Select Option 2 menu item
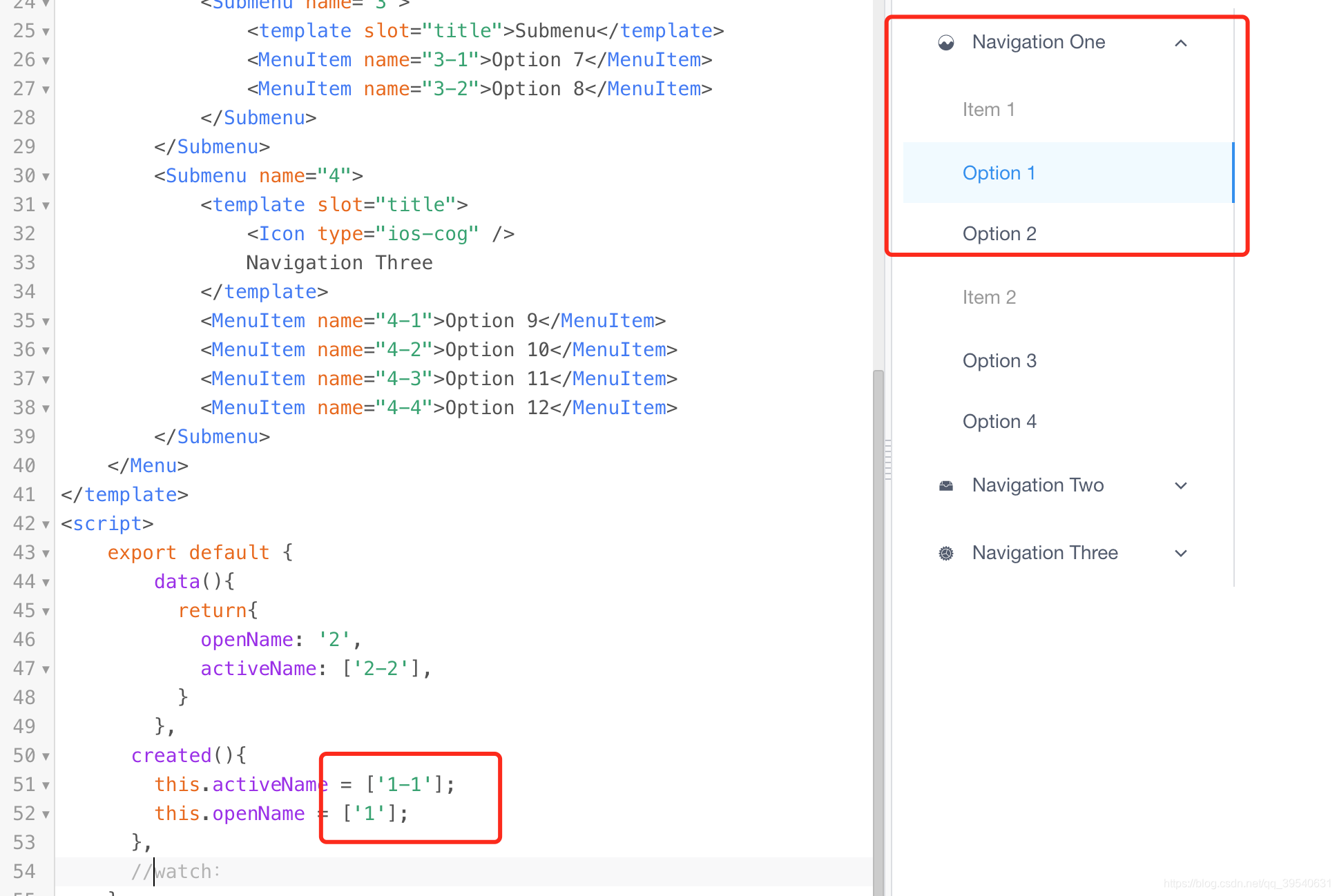Screen dimensions: 1337x896 999,234
